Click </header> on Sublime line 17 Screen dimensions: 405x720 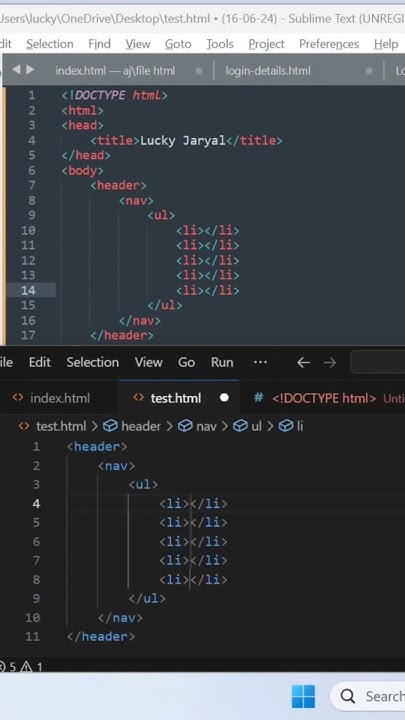click(x=122, y=335)
